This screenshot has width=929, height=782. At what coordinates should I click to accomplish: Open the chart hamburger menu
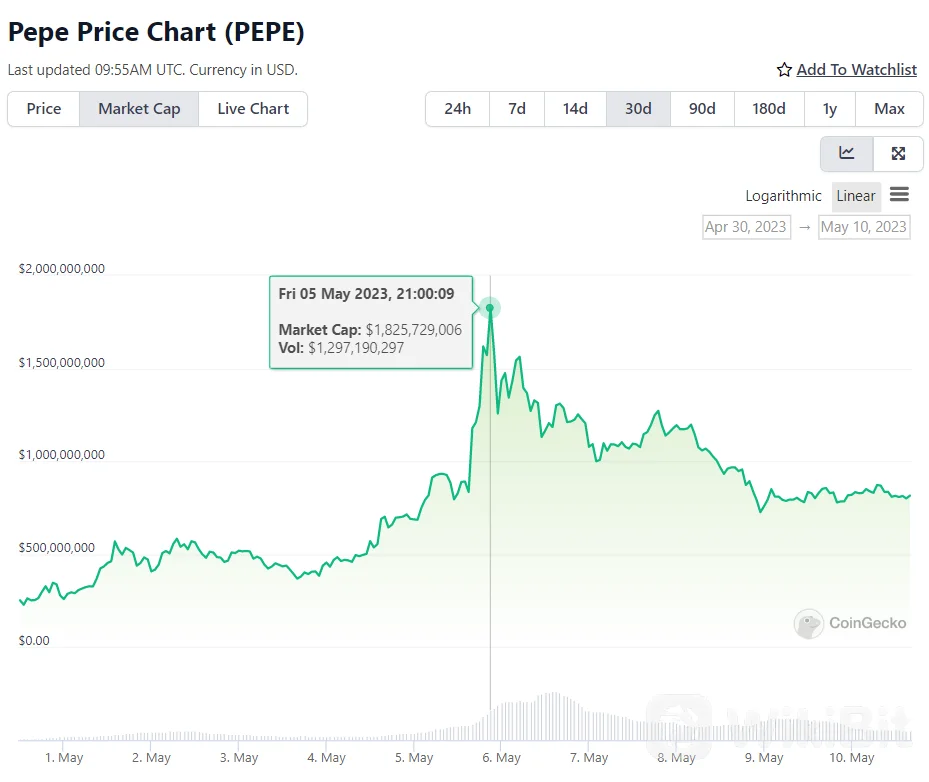[899, 195]
